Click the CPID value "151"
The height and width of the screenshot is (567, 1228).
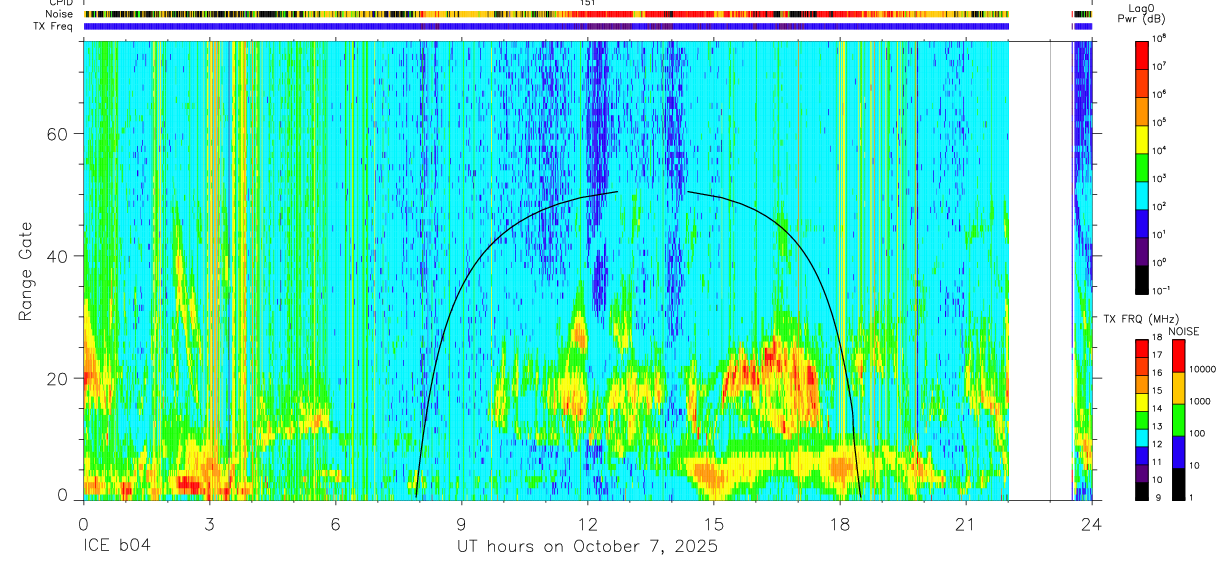587,3
